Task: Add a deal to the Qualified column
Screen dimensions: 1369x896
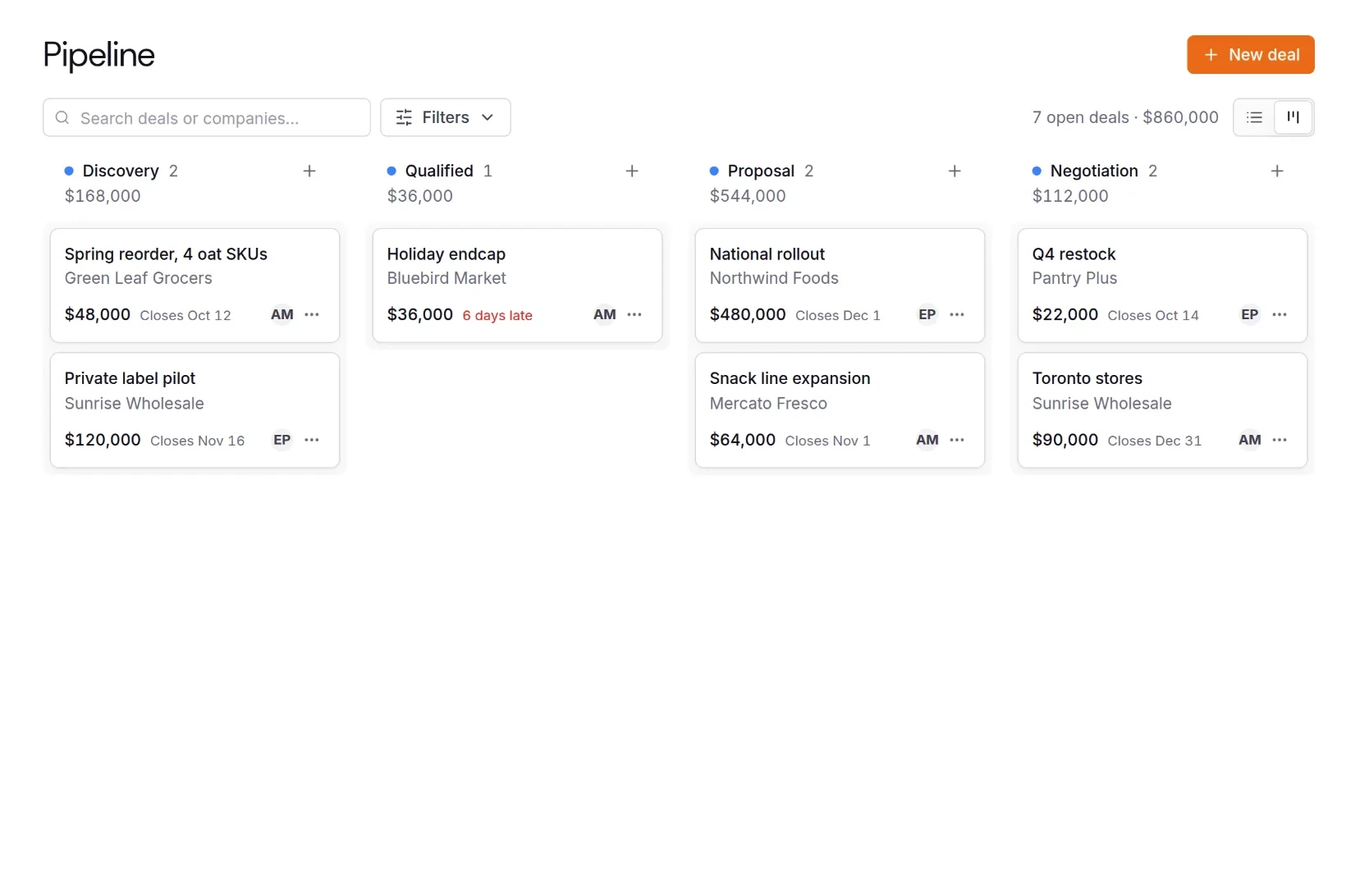Action: pos(632,171)
